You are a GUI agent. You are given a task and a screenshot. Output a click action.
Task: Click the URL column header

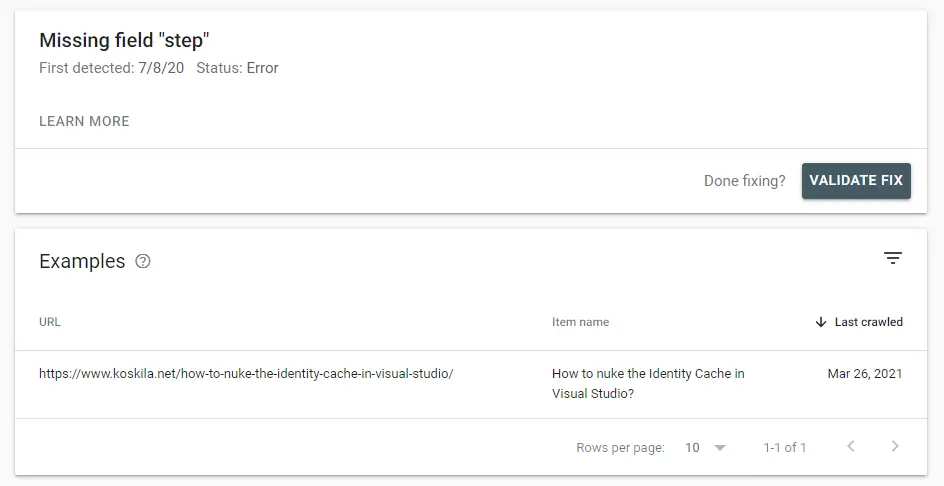50,322
